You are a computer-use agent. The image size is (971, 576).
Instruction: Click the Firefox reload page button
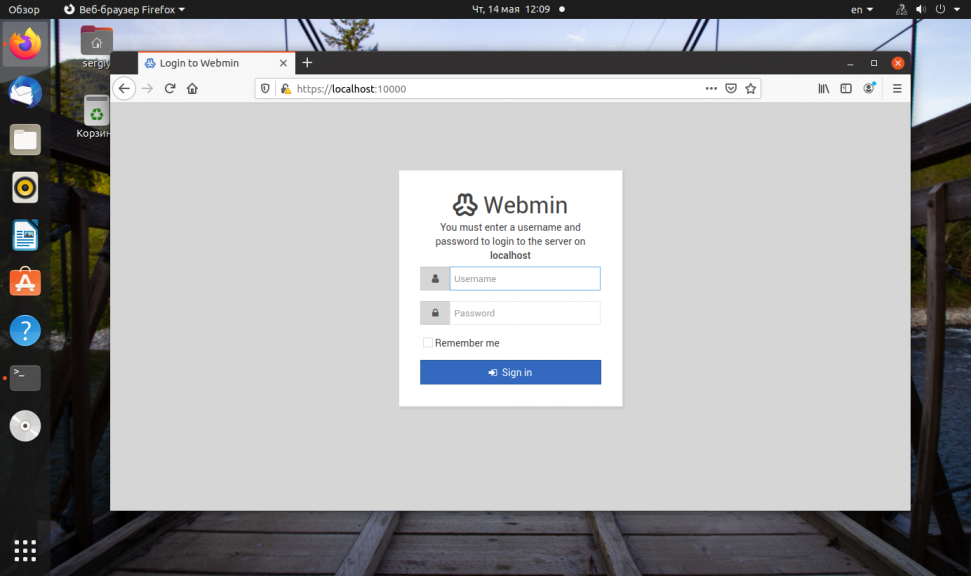tap(170, 89)
